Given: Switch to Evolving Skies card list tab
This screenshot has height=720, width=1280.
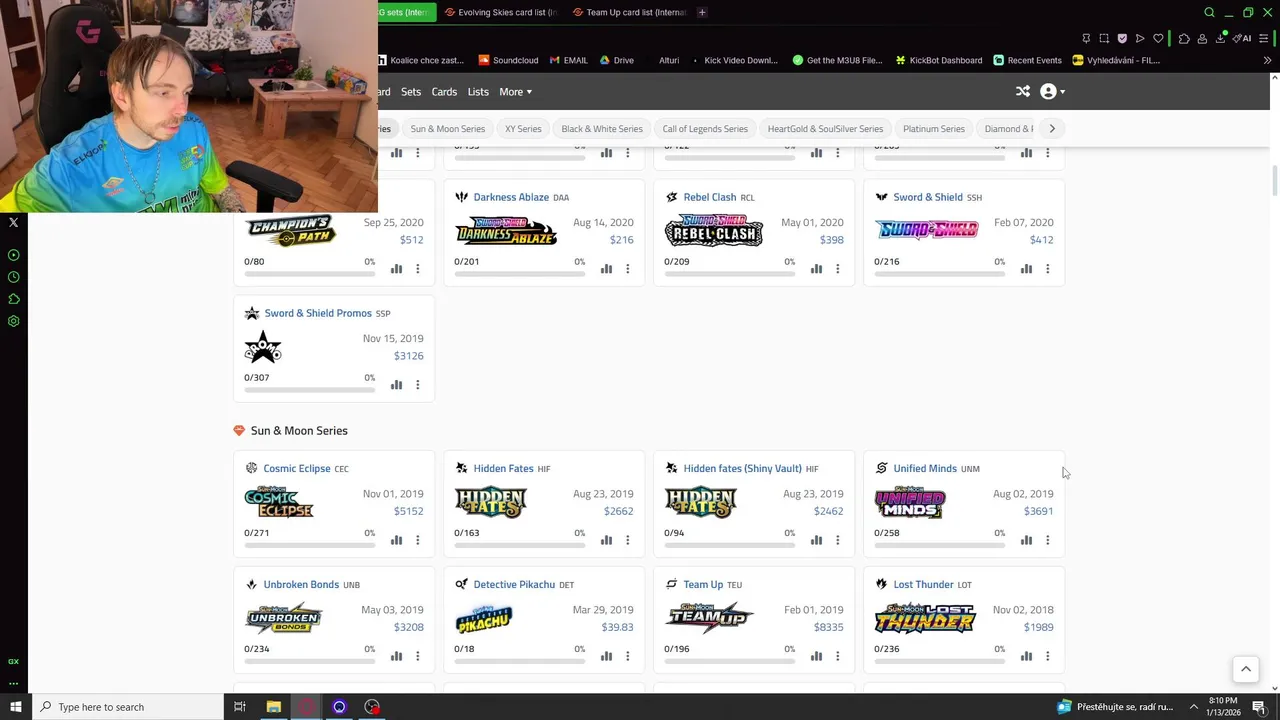Looking at the screenshot, I should [500, 12].
